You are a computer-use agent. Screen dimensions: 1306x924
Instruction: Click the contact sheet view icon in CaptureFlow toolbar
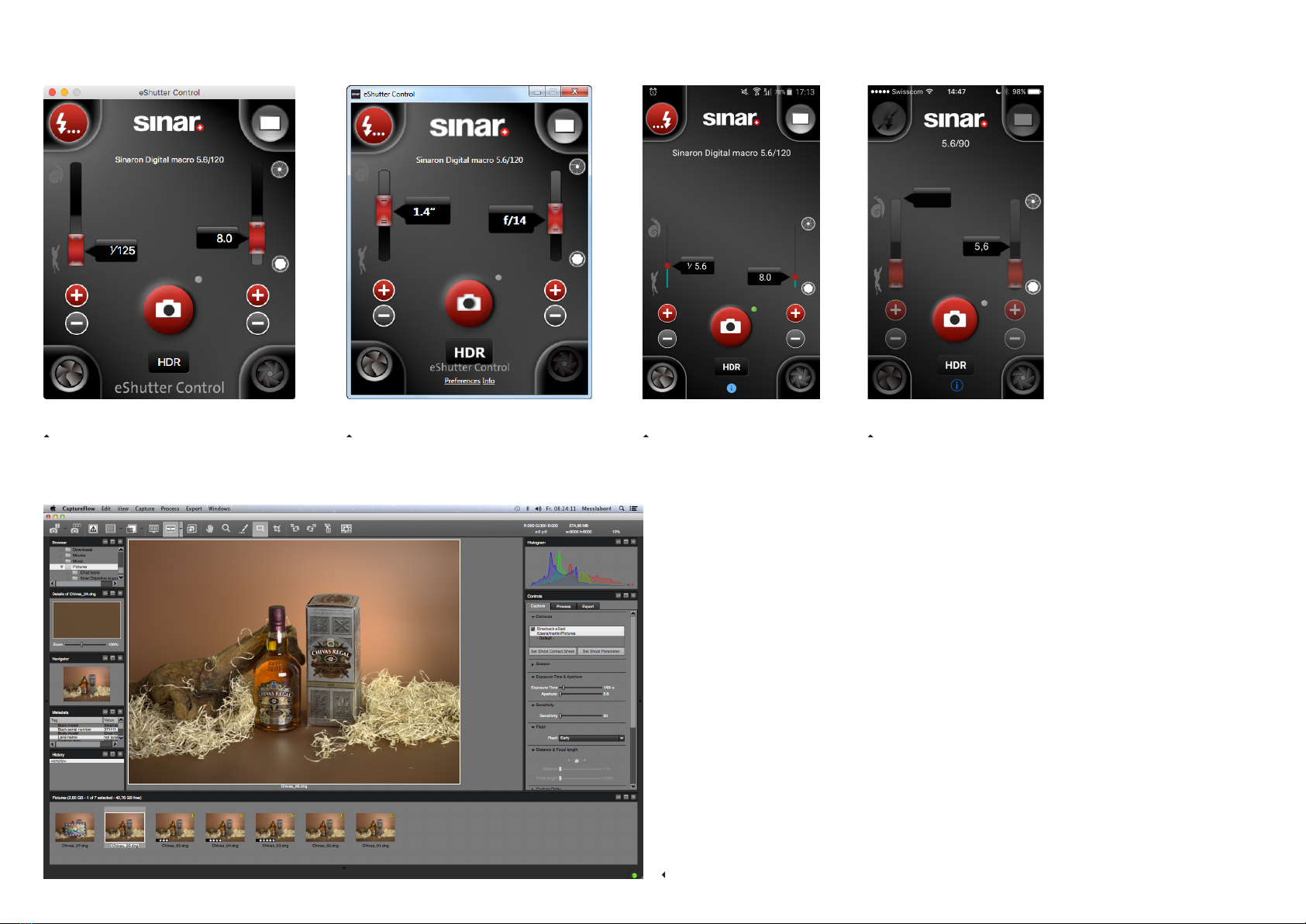[x=346, y=529]
